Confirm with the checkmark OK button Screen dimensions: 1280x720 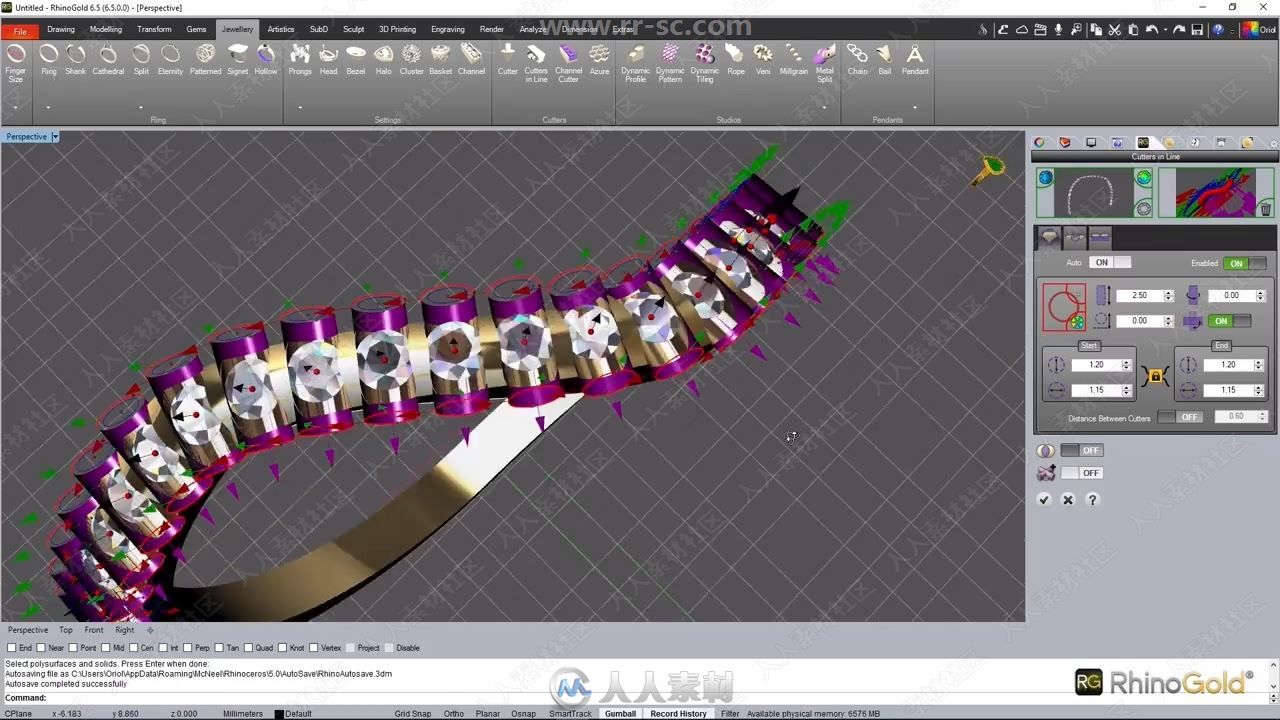click(x=1044, y=499)
